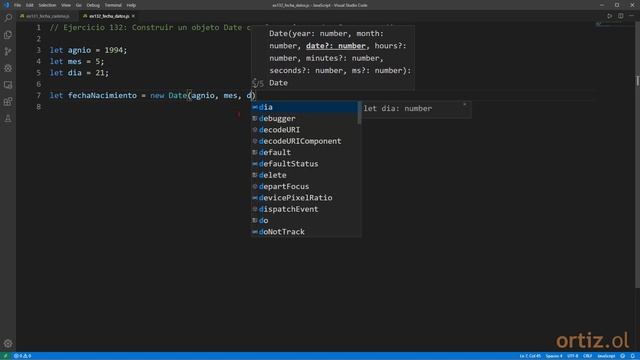Click the variable icon next to dia suggestion
Image resolution: width=640 pixels, height=360 pixels.
tap(255, 107)
